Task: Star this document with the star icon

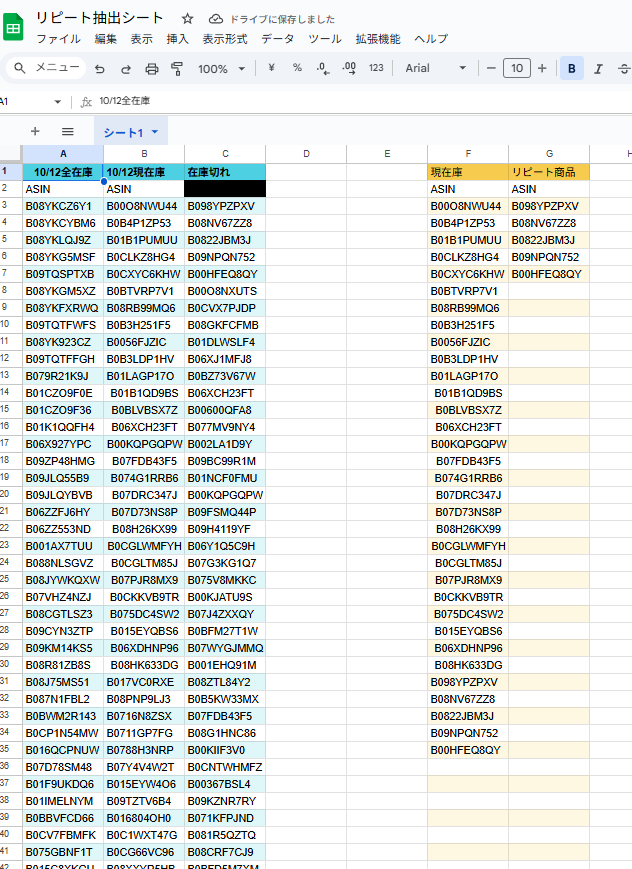Action: pos(188,19)
